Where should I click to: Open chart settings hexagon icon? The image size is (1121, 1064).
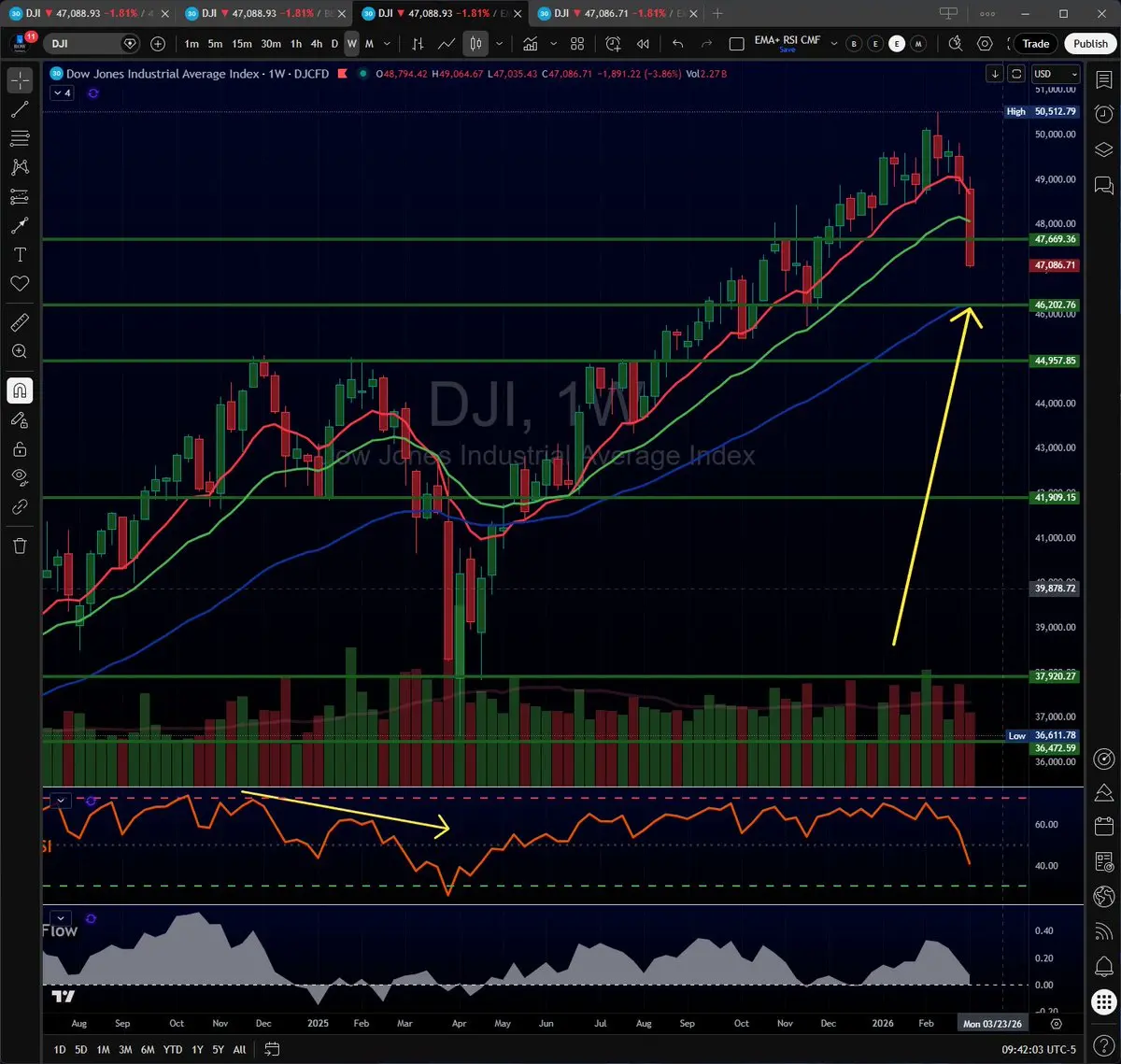985,44
